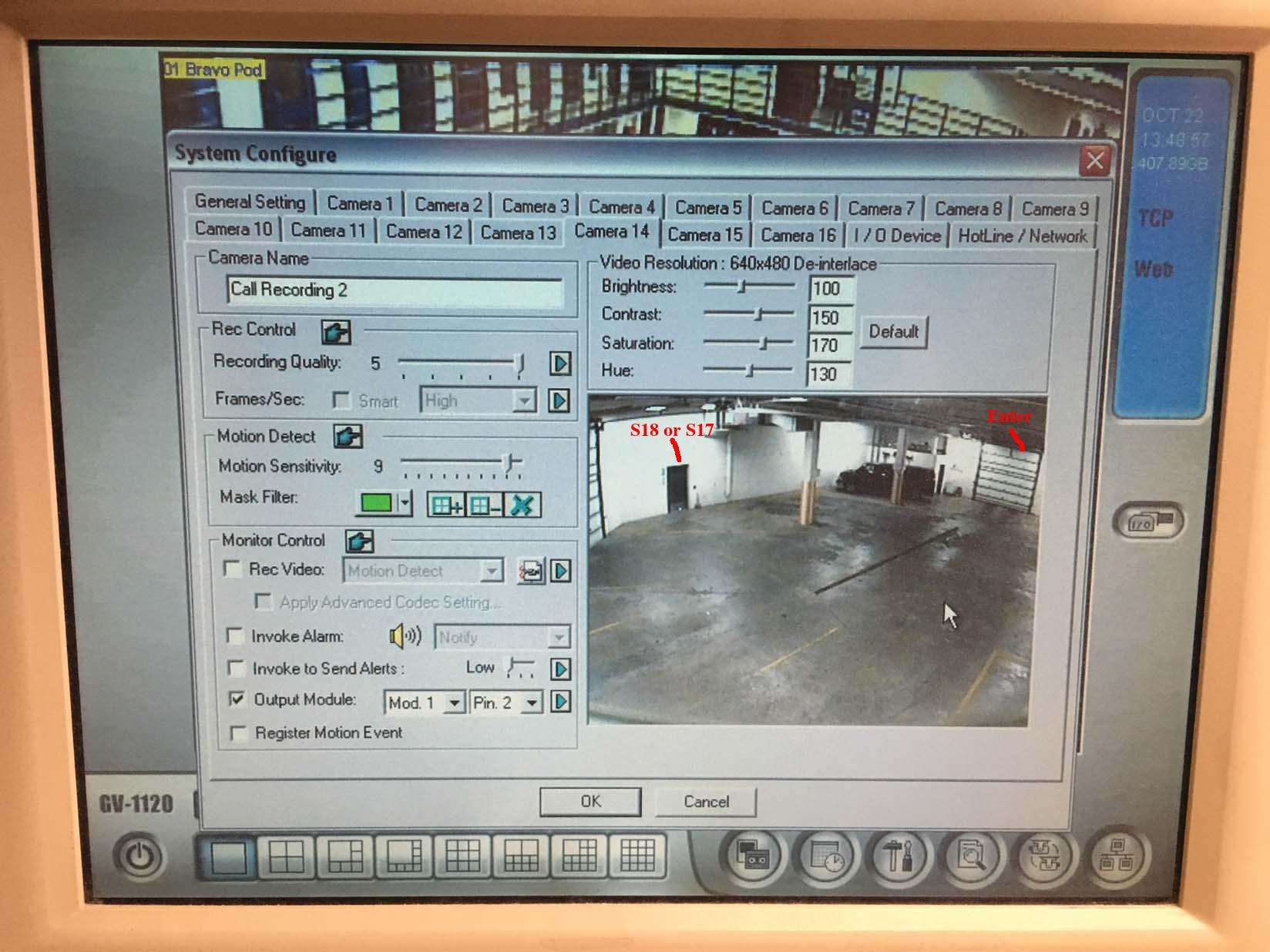Click arrow button next to Rec Video
Viewport: 1270px width, 952px height.
[x=561, y=572]
